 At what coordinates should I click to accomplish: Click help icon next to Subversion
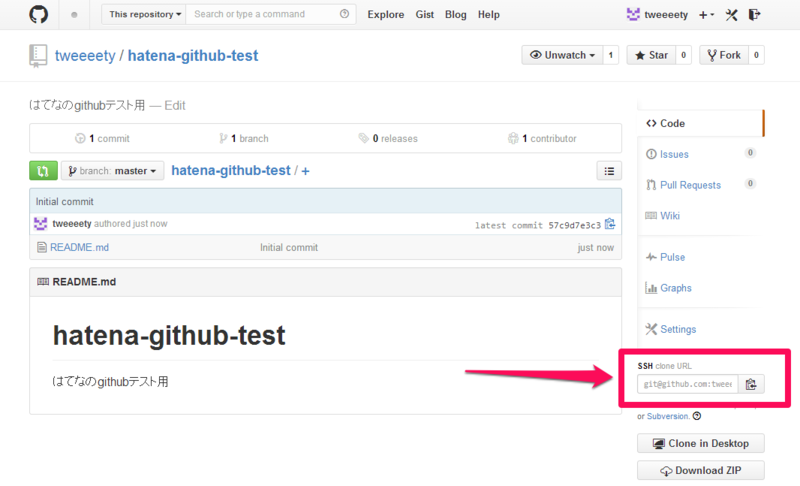(x=697, y=416)
